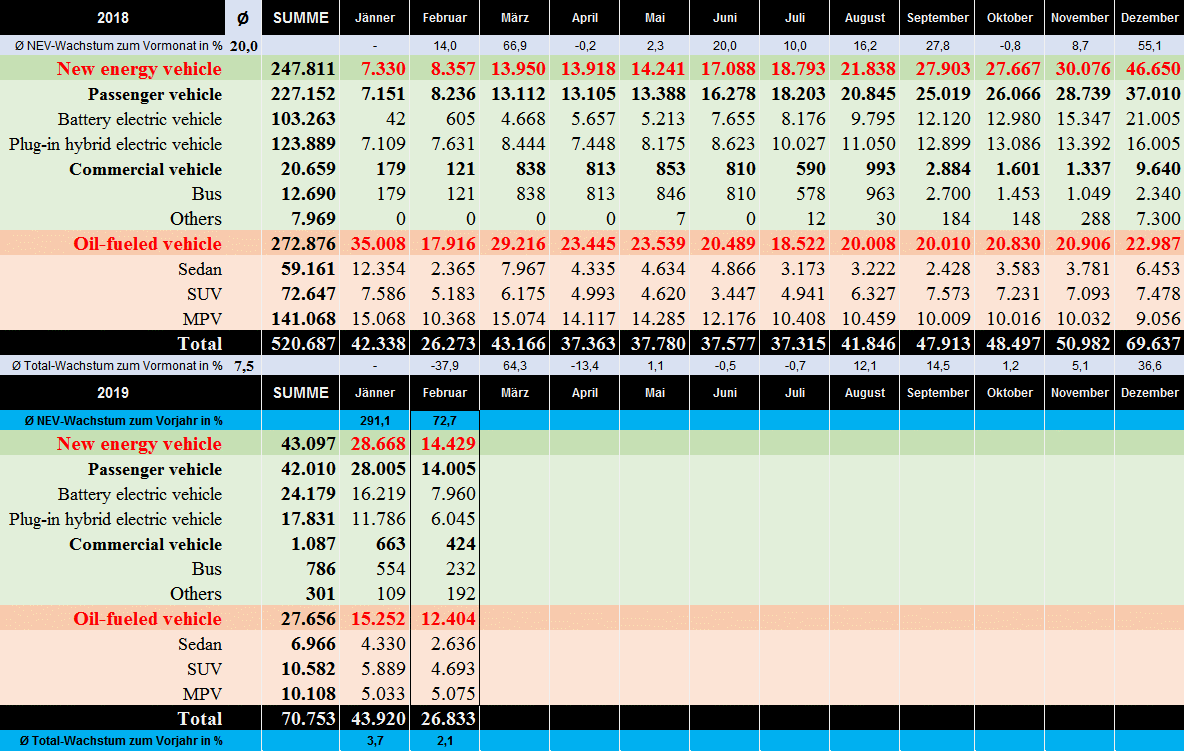Screen dimensions: 1184x751
Task: Click the 2018 SUMME header cell
Action: [x=301, y=17]
